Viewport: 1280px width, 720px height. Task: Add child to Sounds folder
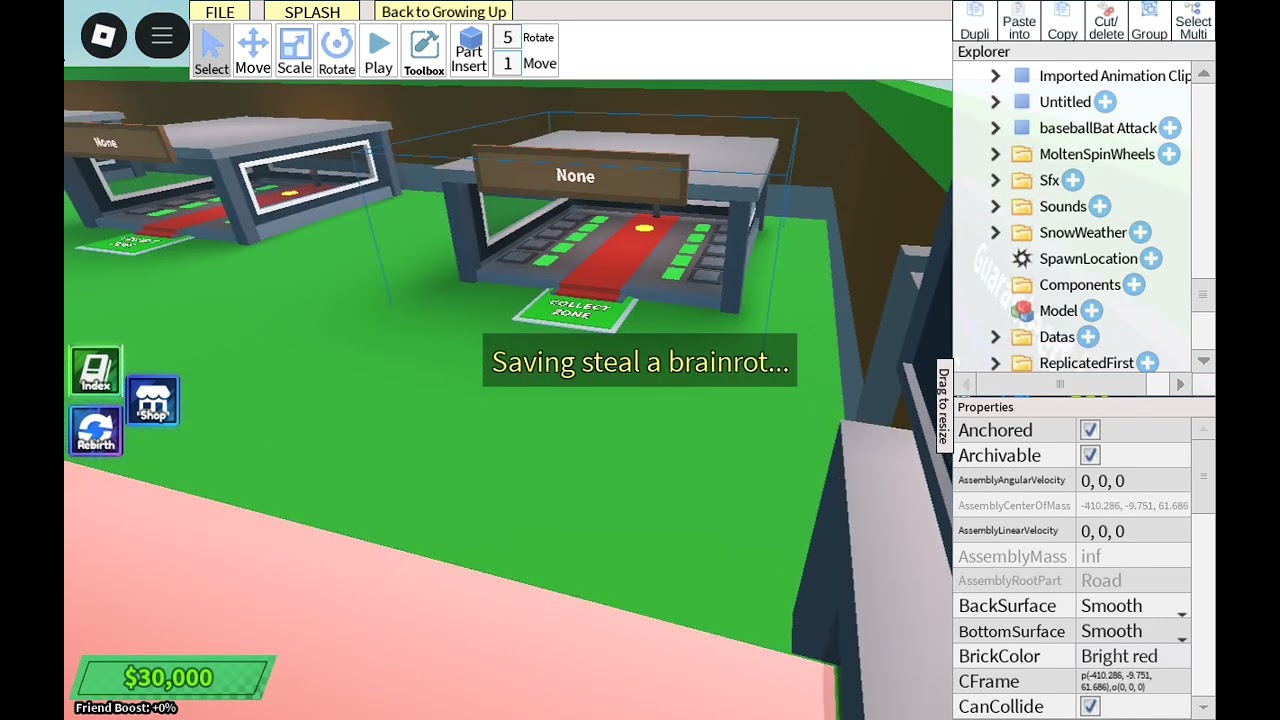coord(1100,206)
